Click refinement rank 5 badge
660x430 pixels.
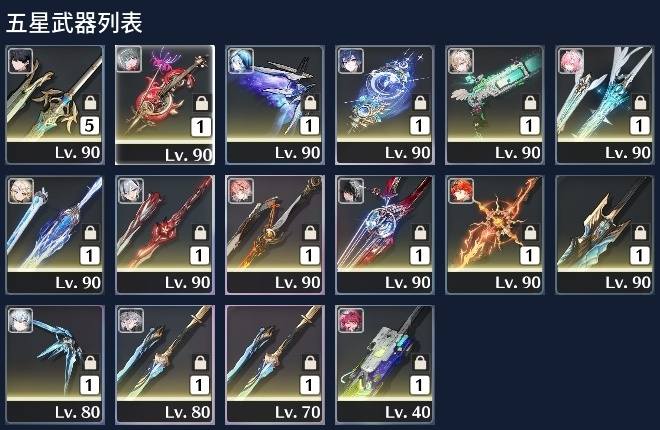pyautogui.click(x=90, y=125)
